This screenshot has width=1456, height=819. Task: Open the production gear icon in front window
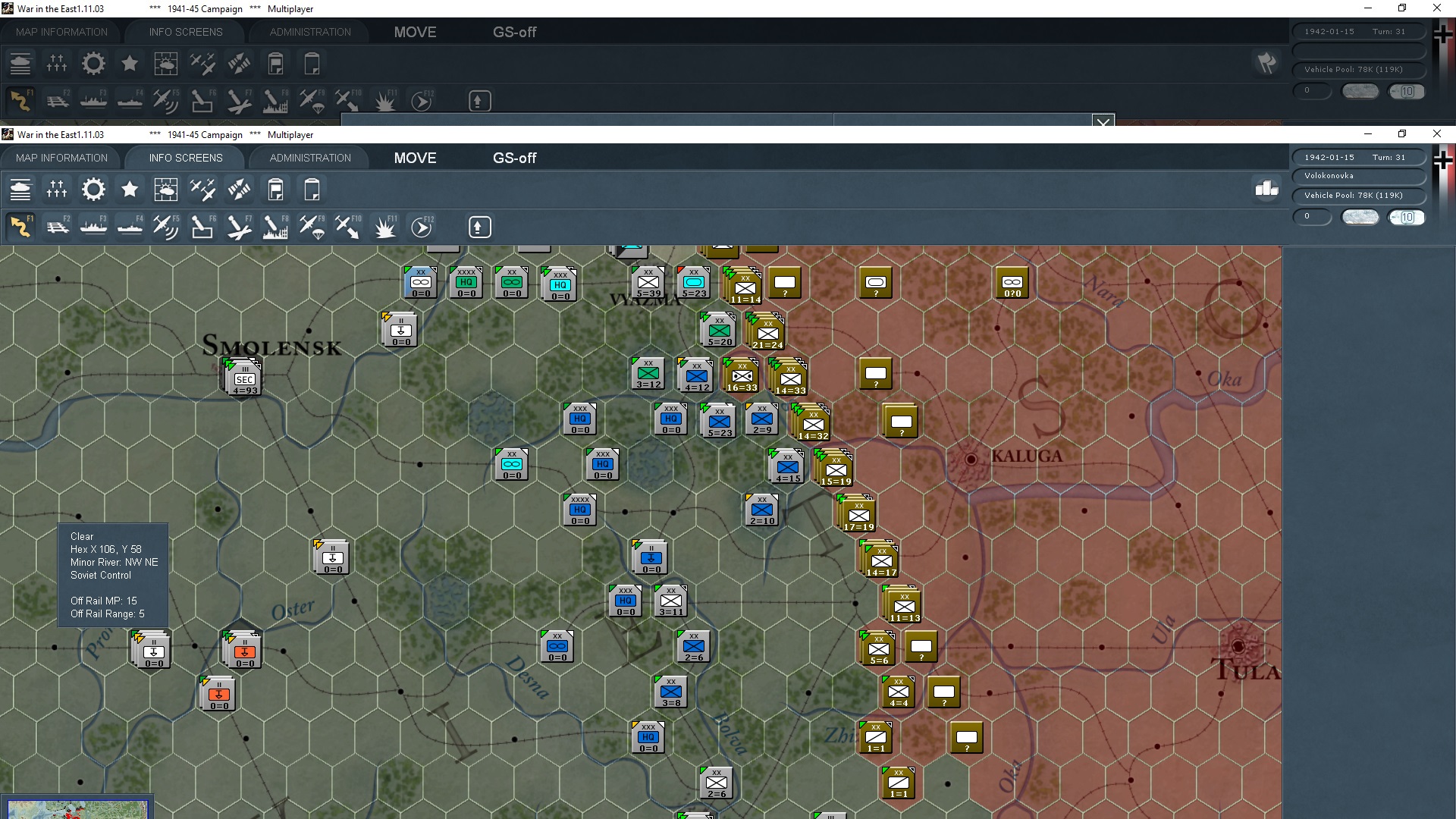(x=93, y=189)
